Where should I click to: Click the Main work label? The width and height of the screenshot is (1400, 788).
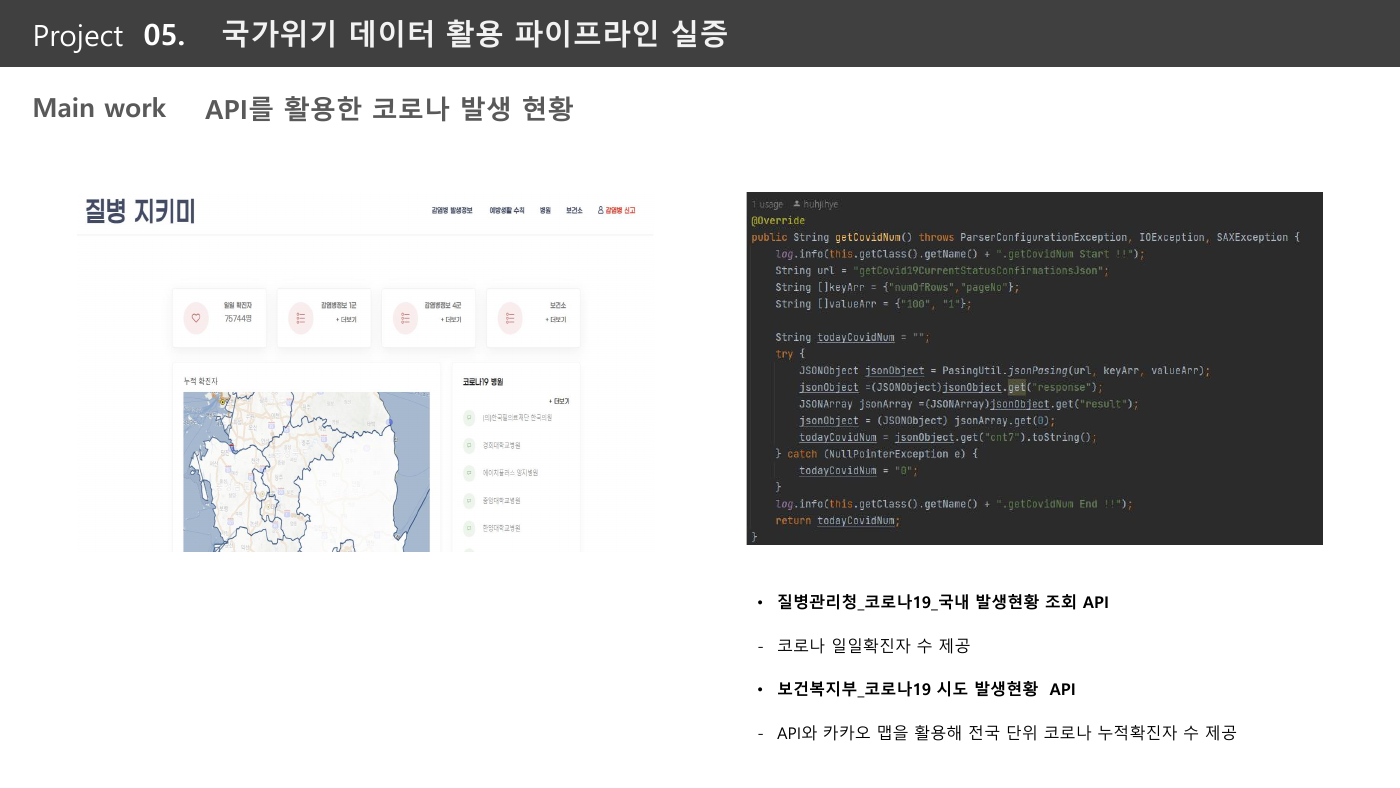(x=99, y=108)
